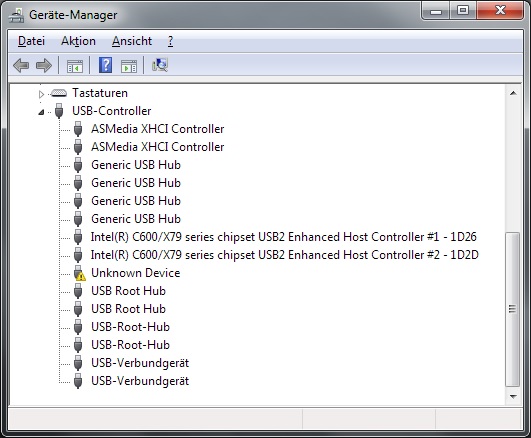Click icon of Host Controller #1 - 1D26
The height and width of the screenshot is (438, 531).
tap(78, 237)
